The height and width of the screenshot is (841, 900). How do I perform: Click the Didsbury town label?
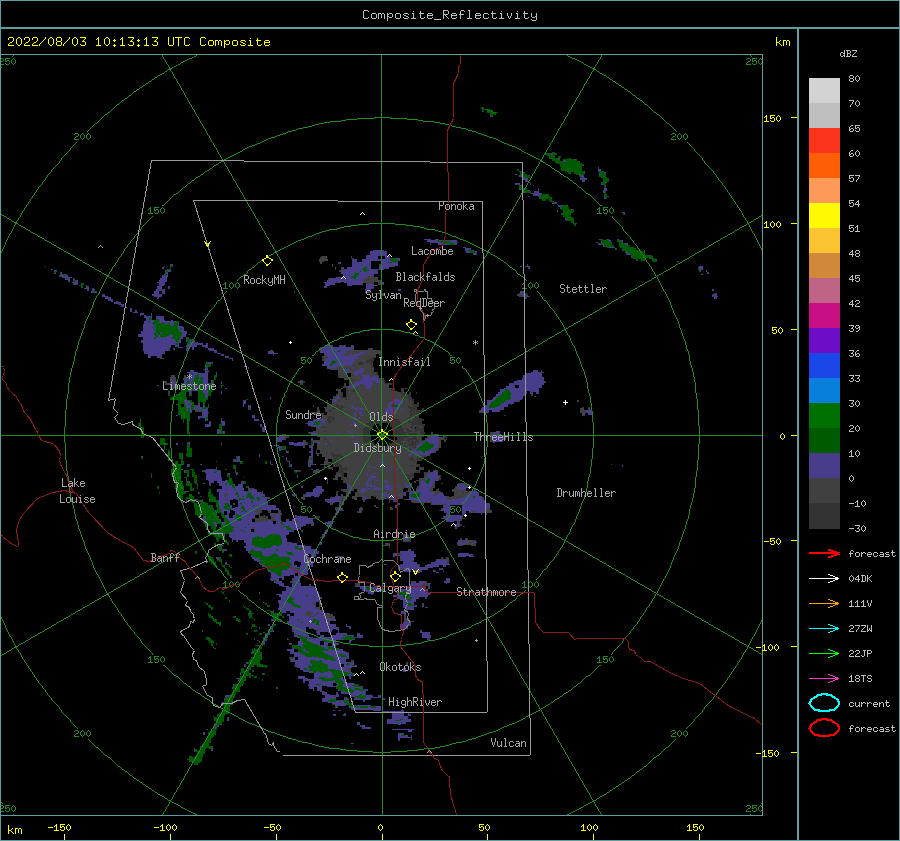(377, 448)
